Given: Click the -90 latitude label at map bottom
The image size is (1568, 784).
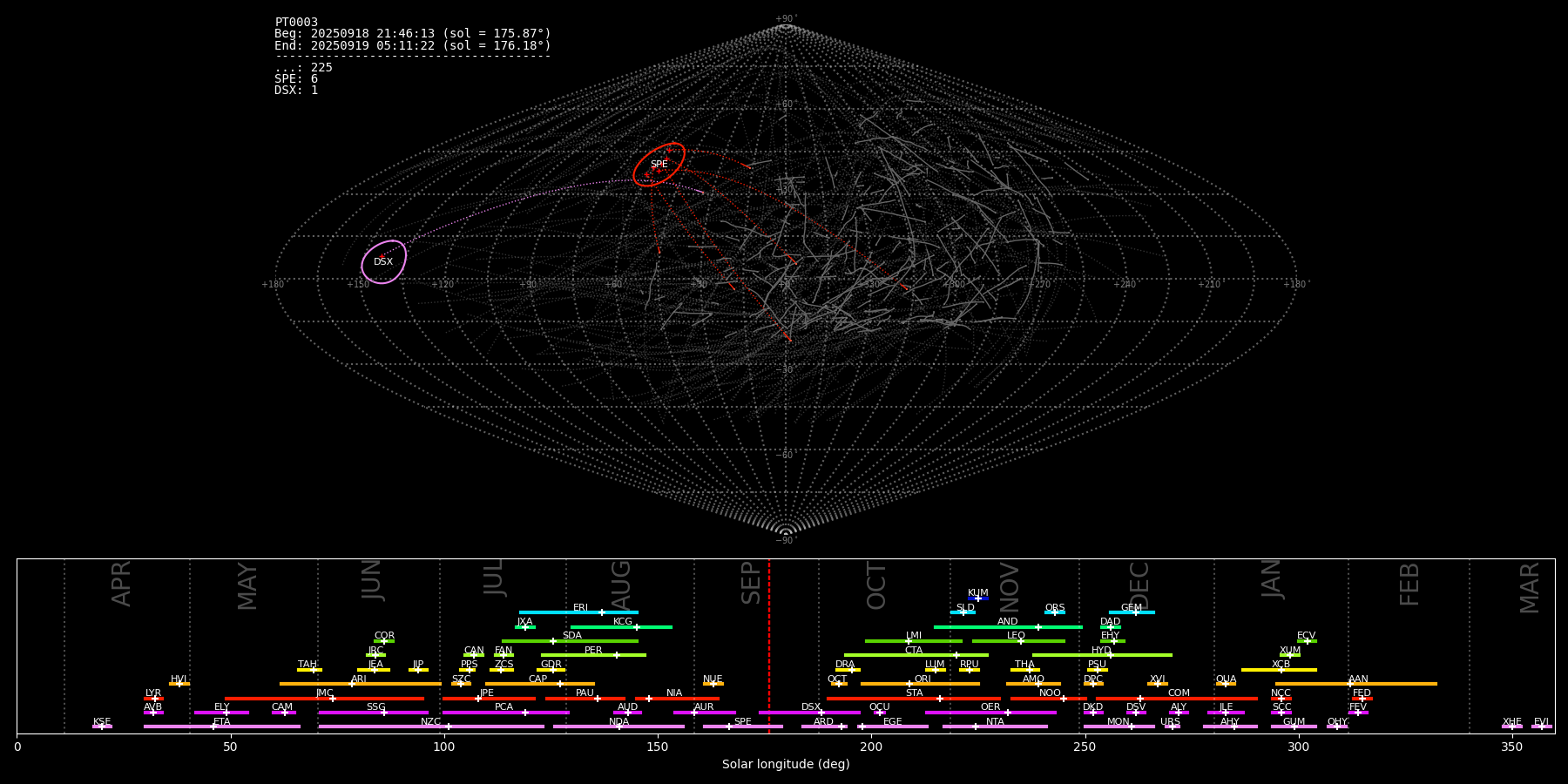Looking at the screenshot, I should point(786,540).
